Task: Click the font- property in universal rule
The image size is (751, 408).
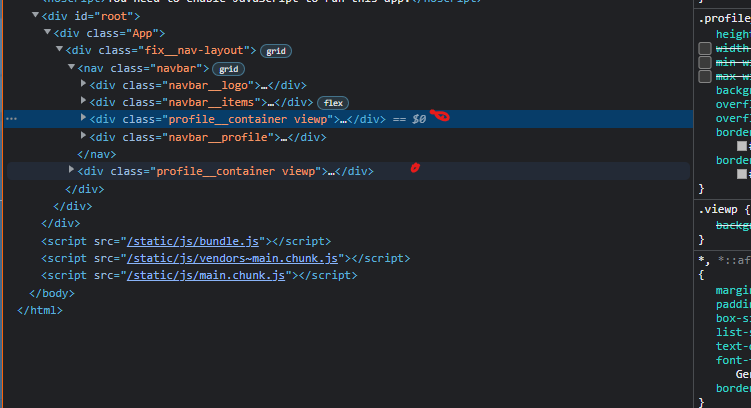Action: click(733, 360)
